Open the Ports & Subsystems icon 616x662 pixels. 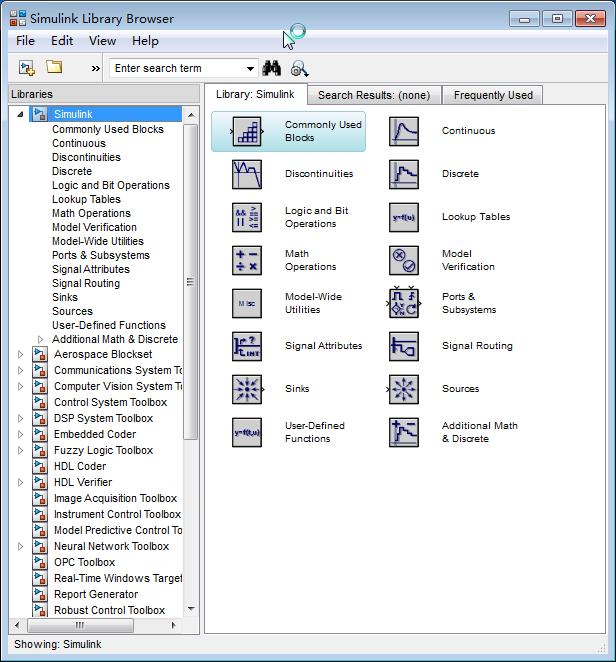click(404, 303)
